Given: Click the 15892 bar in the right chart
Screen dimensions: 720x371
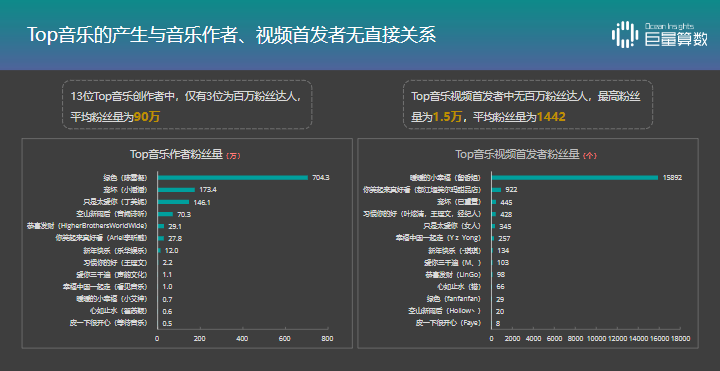Looking at the screenshot, I should point(575,178).
